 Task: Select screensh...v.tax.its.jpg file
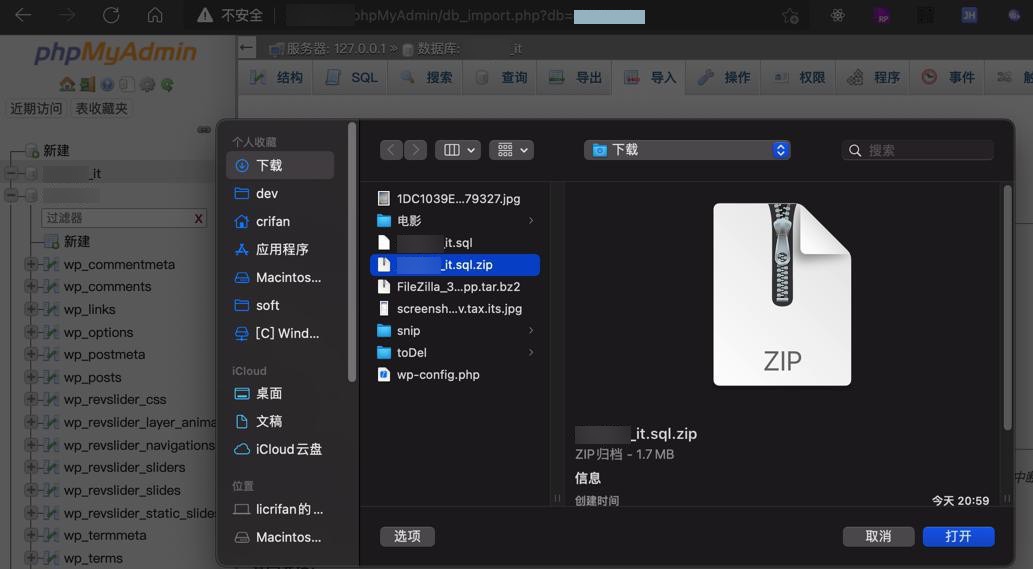pyautogui.click(x=455, y=308)
